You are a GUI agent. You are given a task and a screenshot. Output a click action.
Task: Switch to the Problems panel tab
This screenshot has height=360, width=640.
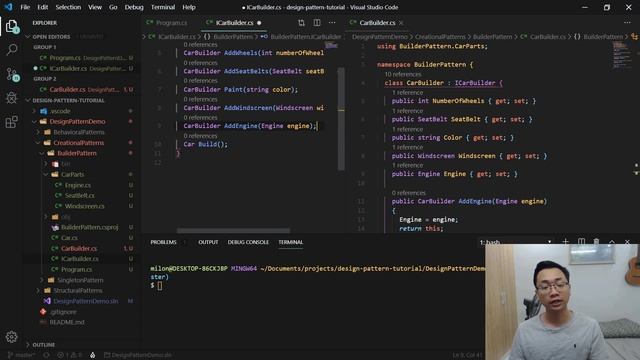163,242
